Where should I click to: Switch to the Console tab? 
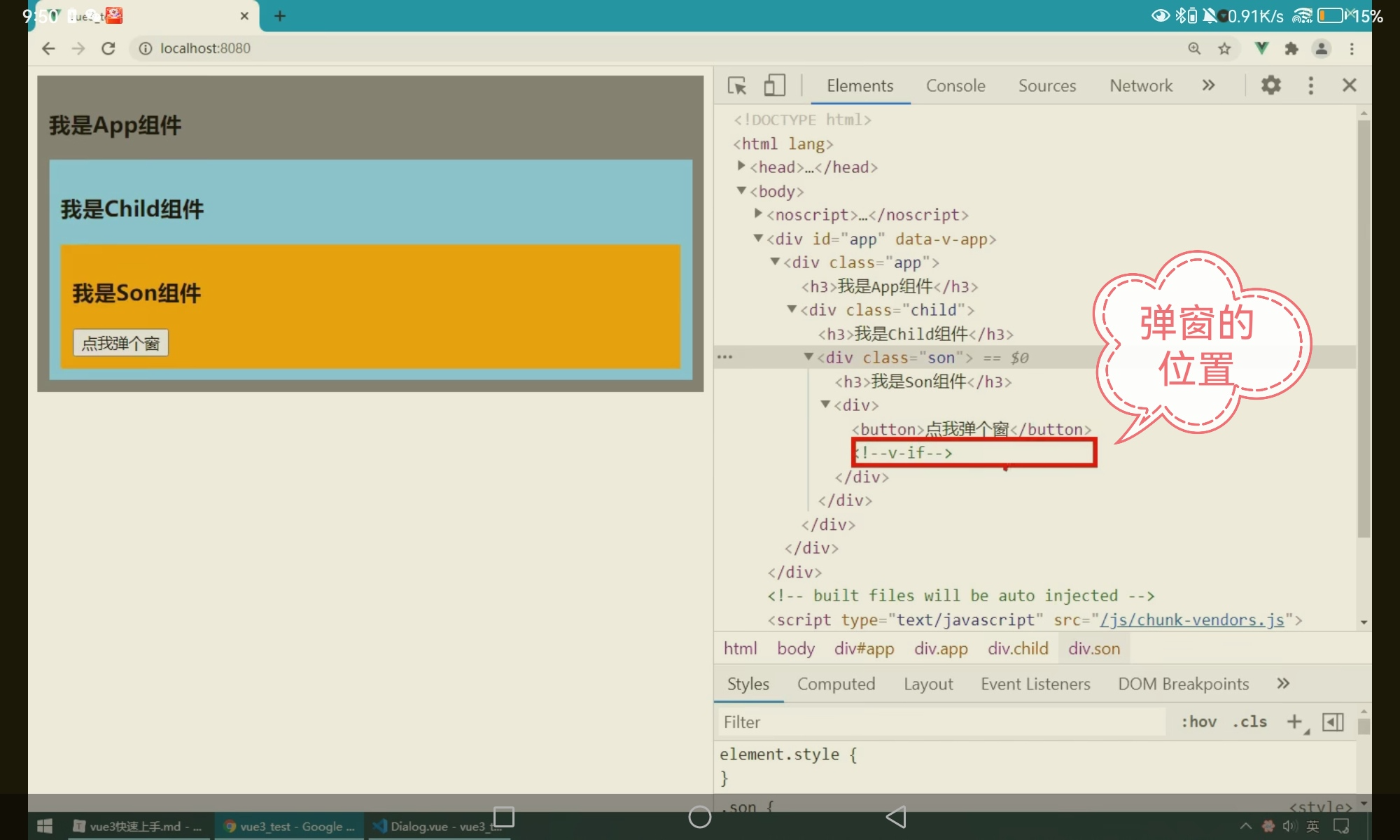(x=955, y=85)
